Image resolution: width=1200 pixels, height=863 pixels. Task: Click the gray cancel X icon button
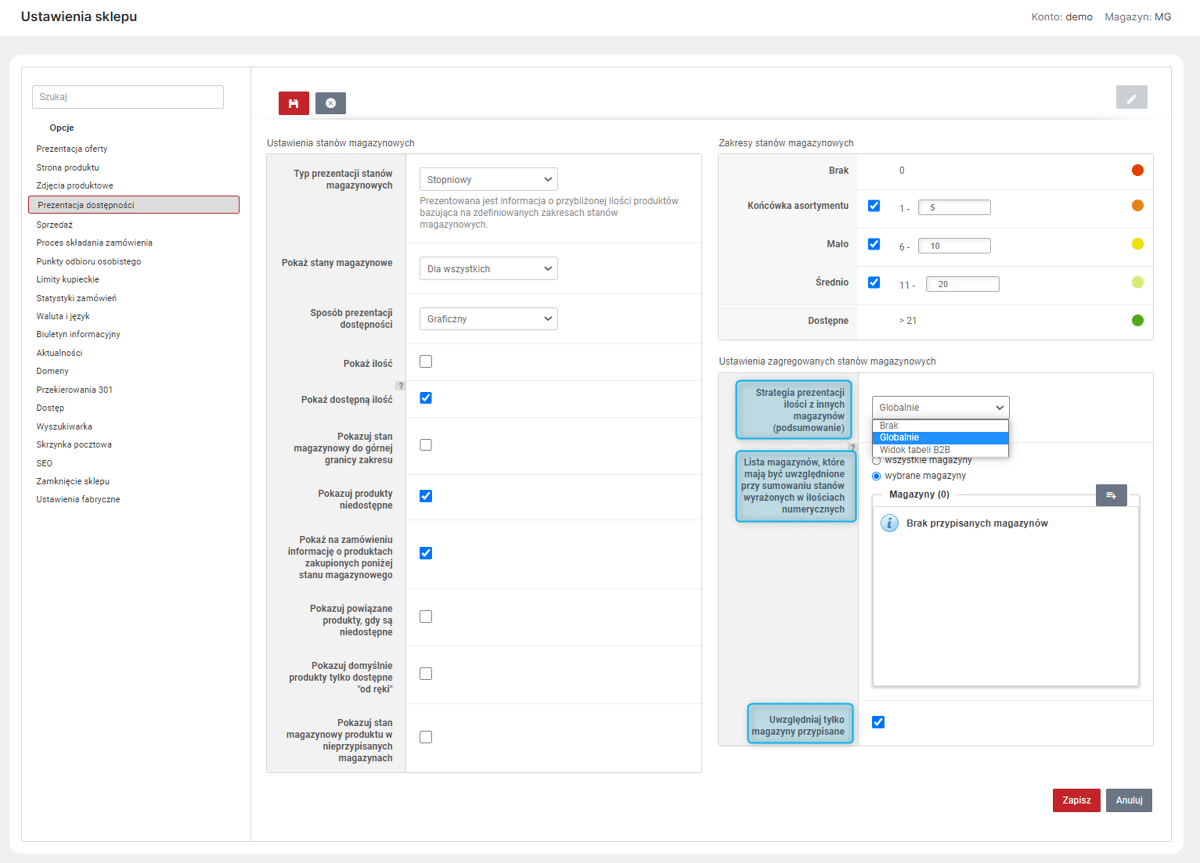click(330, 103)
